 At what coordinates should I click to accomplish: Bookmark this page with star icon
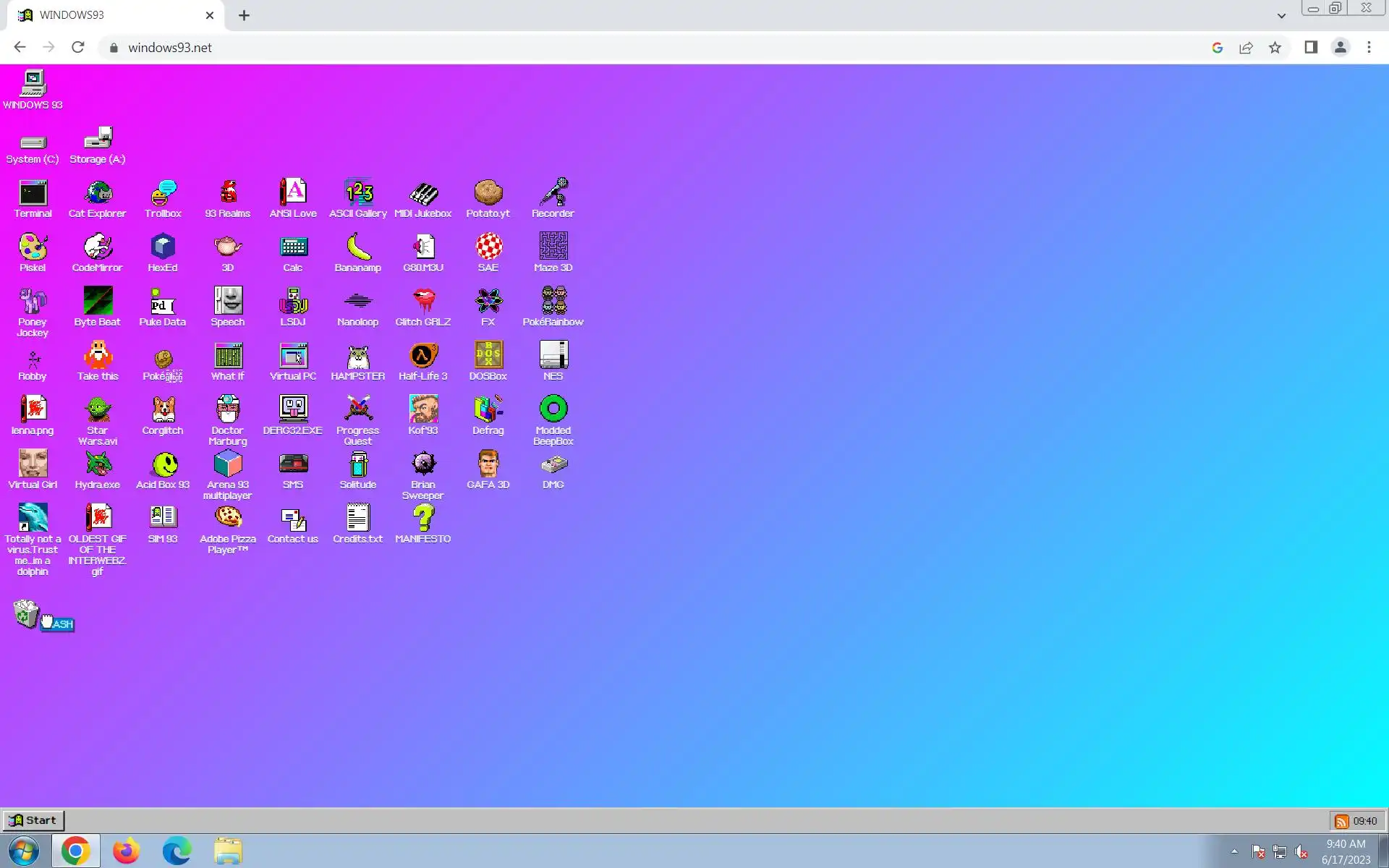point(1275,48)
